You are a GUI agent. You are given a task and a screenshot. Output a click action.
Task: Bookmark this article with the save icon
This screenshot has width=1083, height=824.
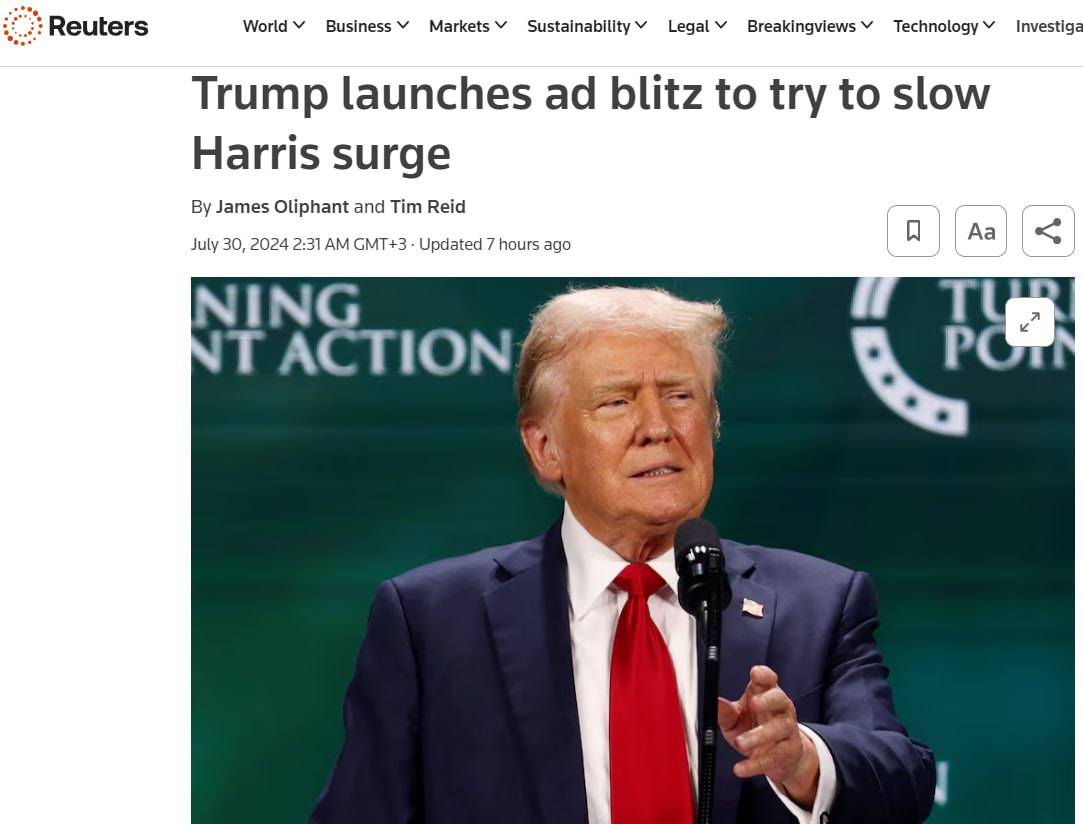(913, 231)
